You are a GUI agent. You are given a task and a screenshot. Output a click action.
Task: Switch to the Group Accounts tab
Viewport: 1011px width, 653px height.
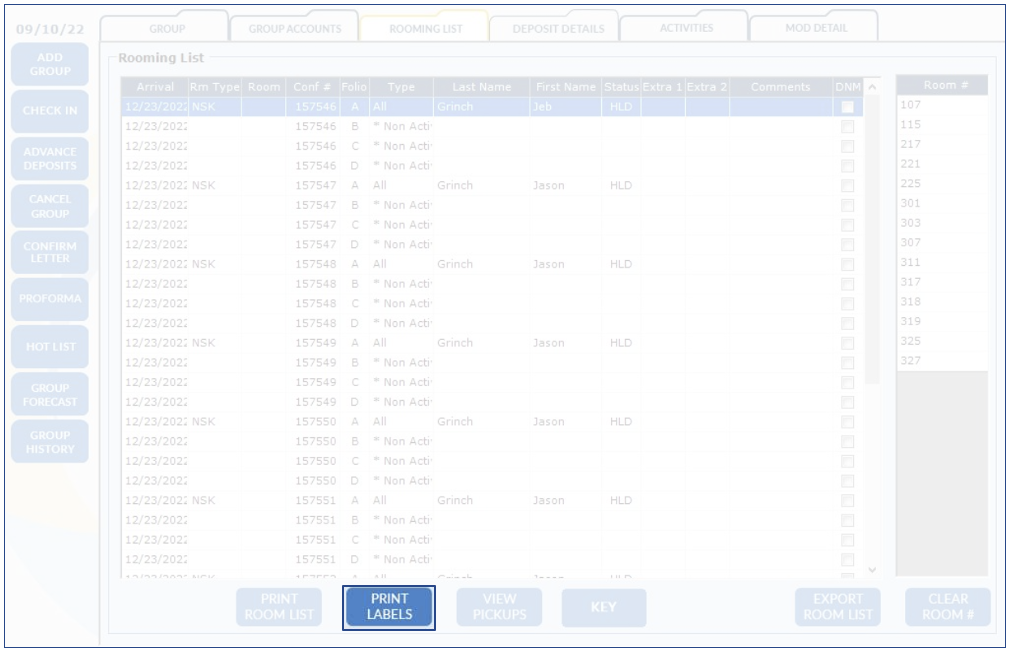[295, 28]
